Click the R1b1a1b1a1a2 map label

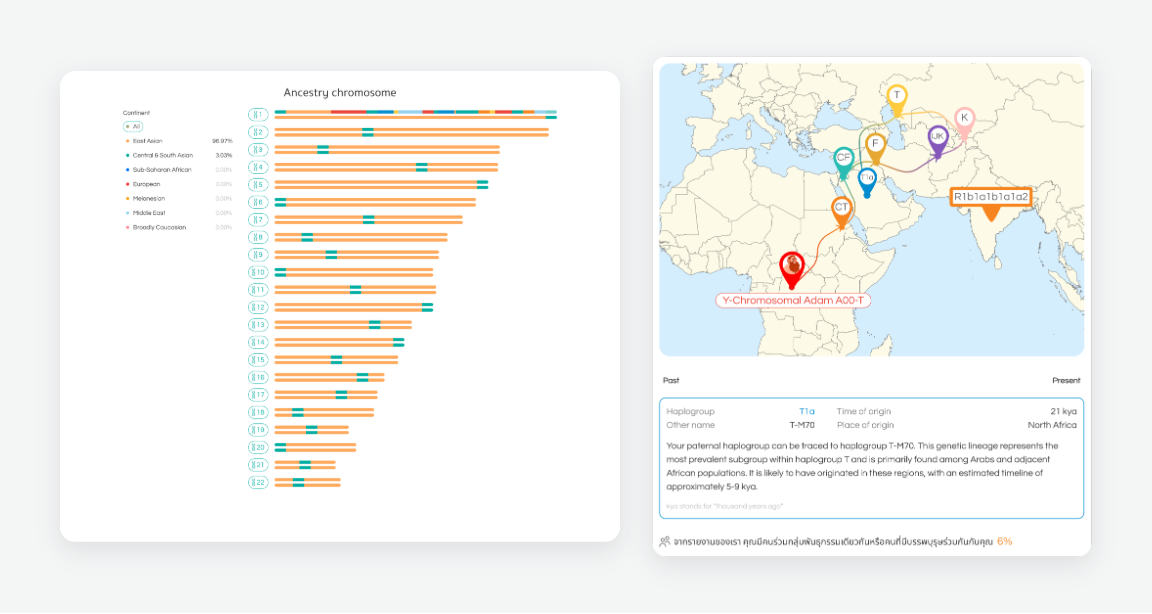tap(991, 197)
